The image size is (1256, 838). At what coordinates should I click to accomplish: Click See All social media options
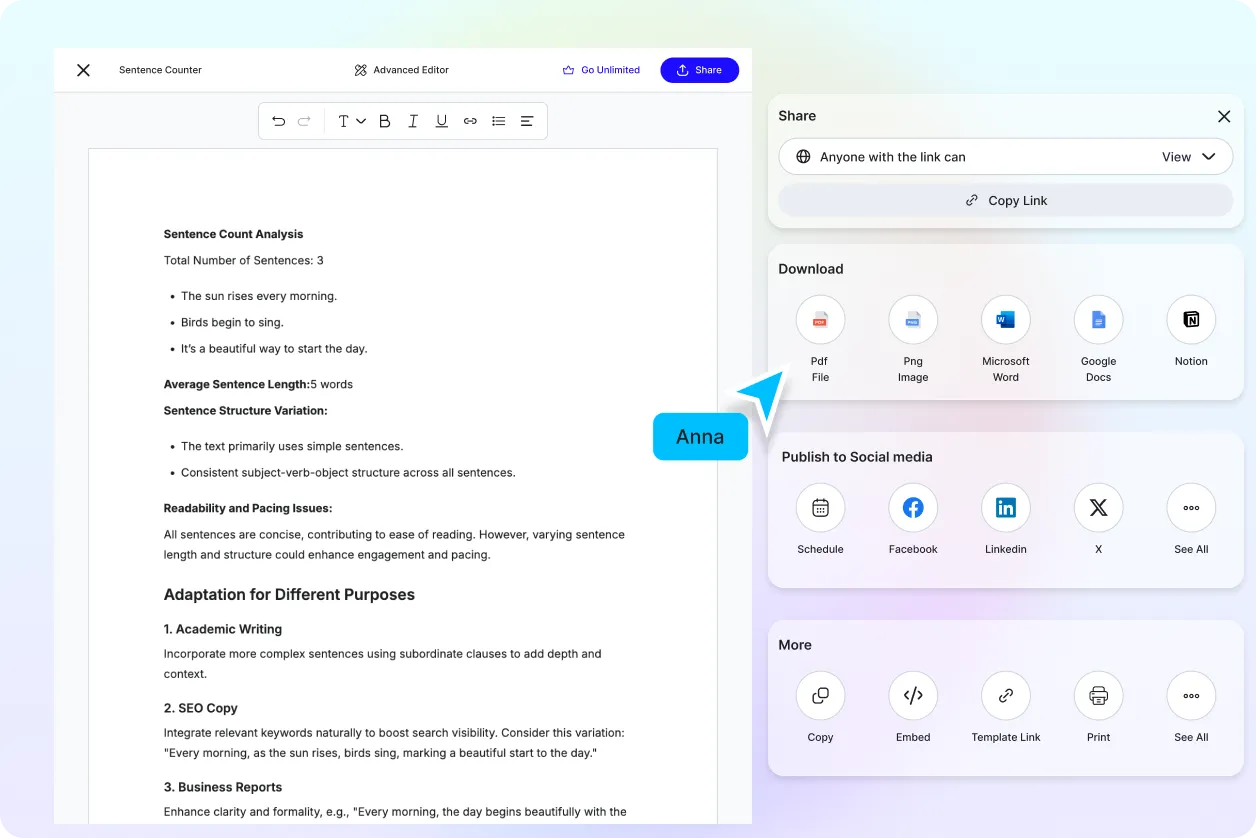(1190, 507)
